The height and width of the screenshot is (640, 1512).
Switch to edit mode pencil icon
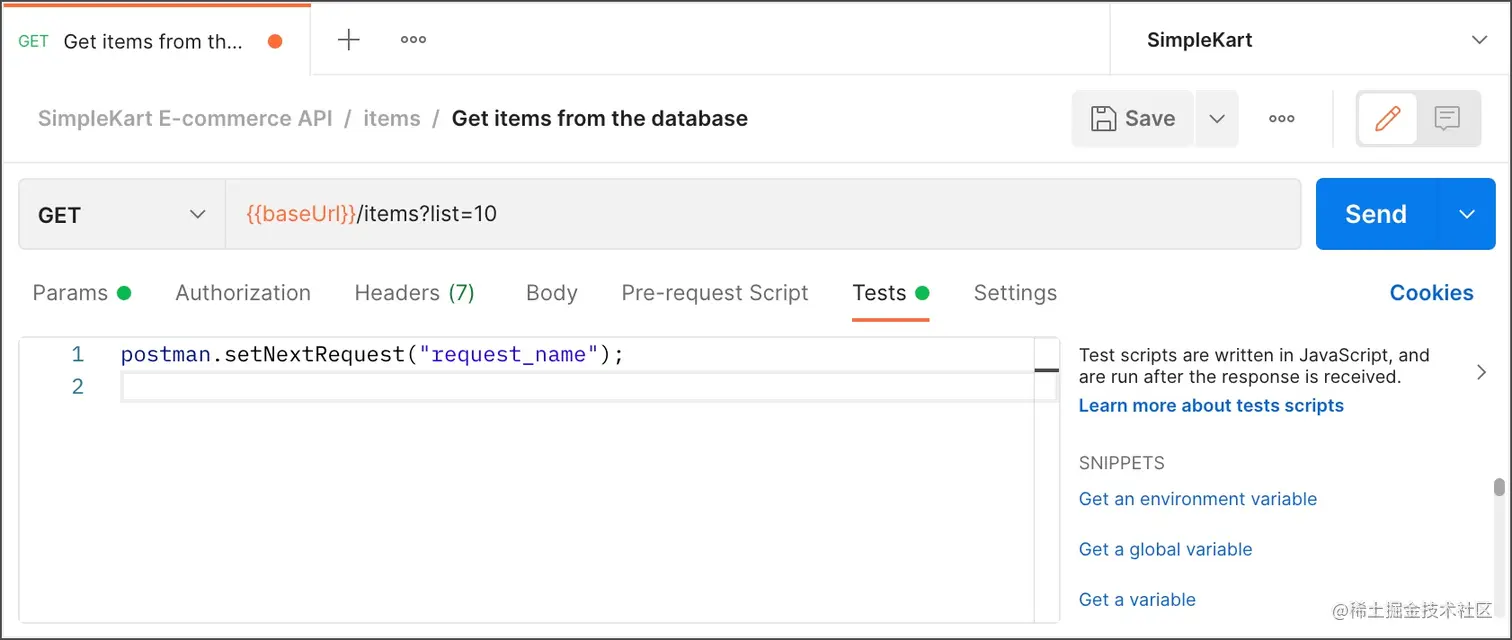[1387, 119]
